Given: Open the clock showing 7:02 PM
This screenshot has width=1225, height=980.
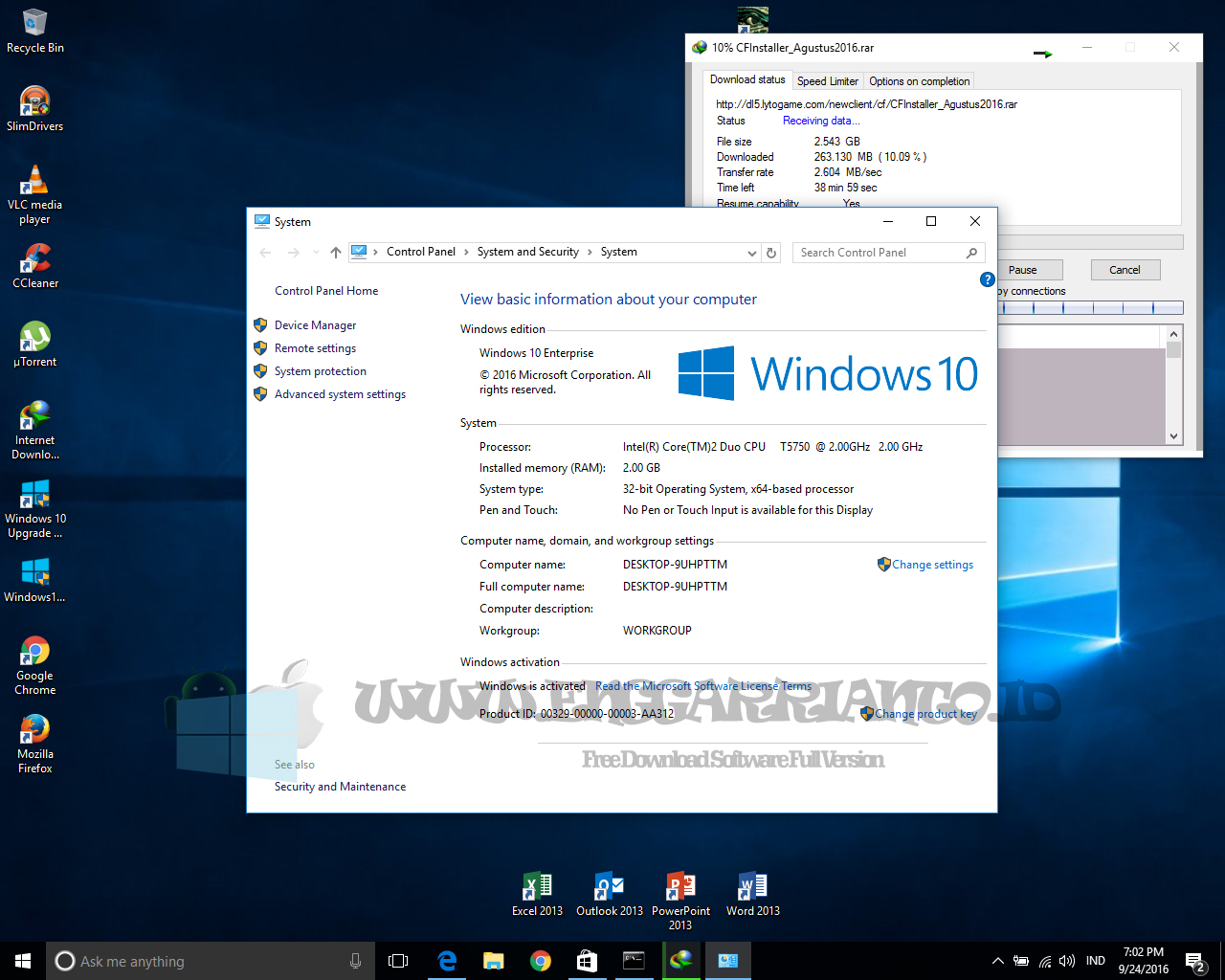Looking at the screenshot, I should click(1144, 961).
